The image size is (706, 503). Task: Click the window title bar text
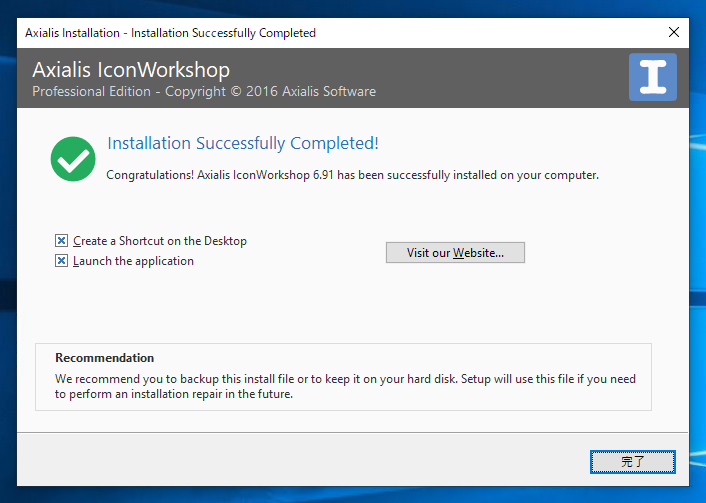[170, 33]
